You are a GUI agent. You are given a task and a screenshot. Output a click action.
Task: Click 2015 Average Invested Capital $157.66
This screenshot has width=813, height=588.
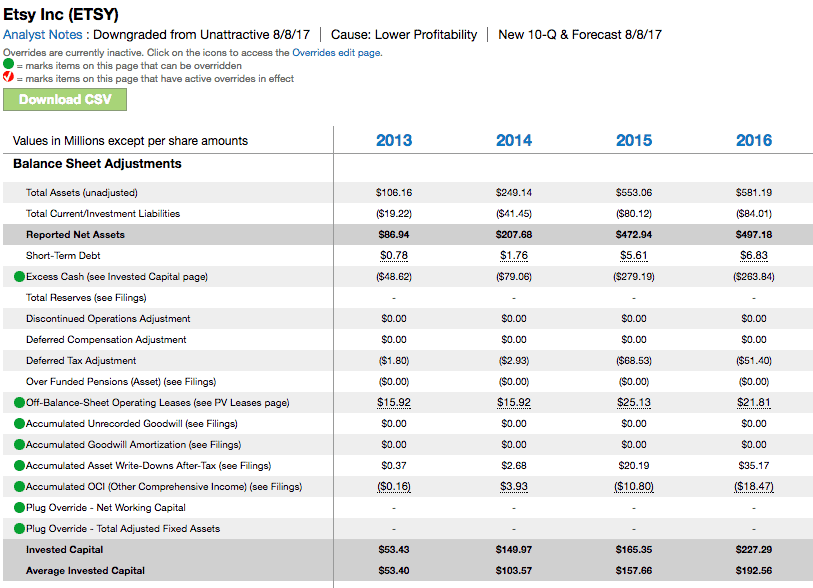pyautogui.click(x=634, y=571)
